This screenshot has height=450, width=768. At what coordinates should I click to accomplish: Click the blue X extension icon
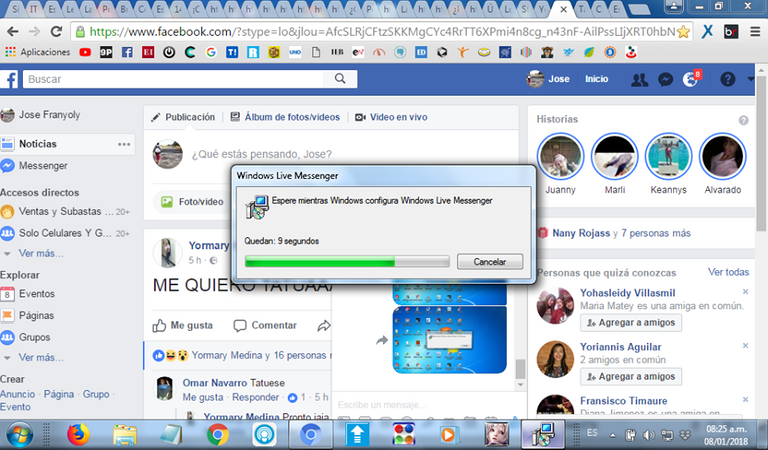point(707,32)
